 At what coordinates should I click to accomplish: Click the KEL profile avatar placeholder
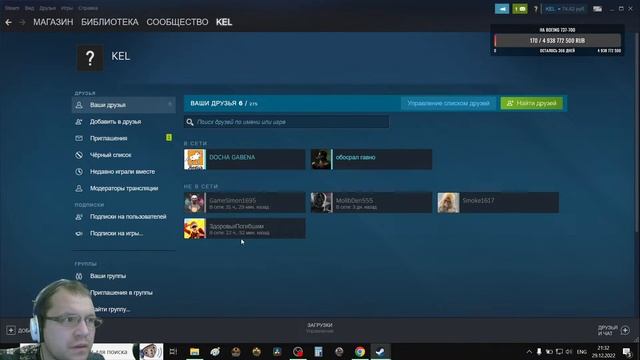90,58
